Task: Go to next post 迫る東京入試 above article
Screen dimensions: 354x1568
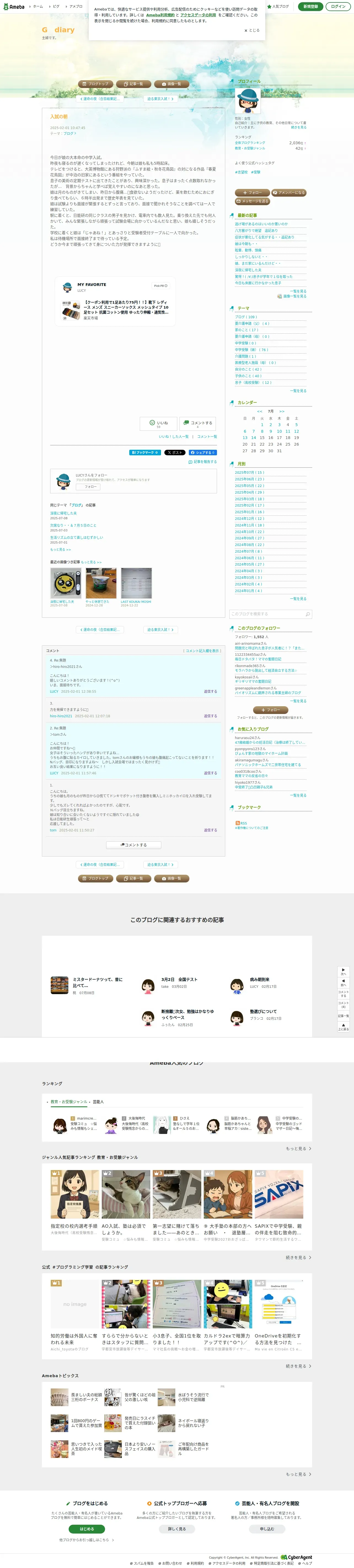Action: (160, 99)
